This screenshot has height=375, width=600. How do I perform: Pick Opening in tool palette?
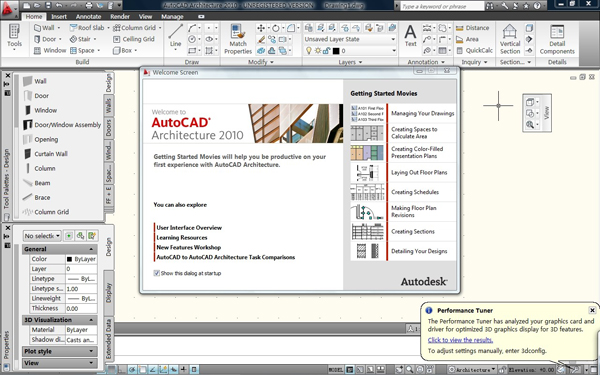click(41, 139)
